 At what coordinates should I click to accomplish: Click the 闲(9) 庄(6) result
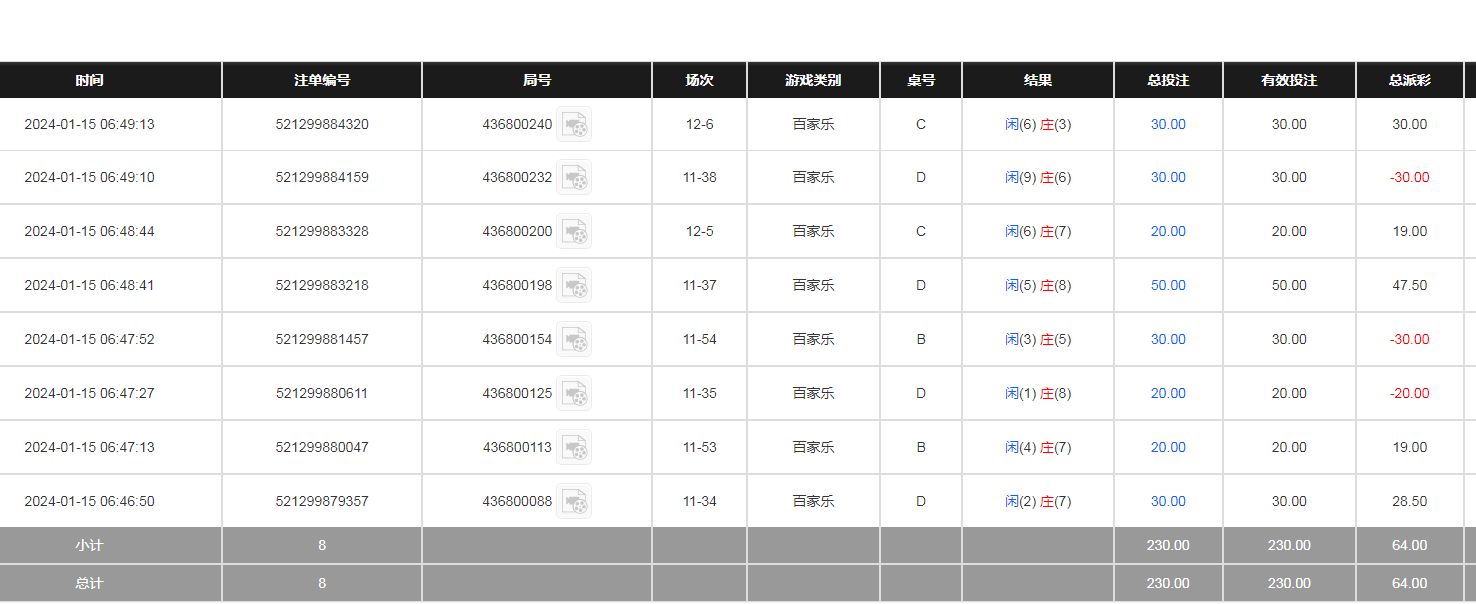(1038, 178)
